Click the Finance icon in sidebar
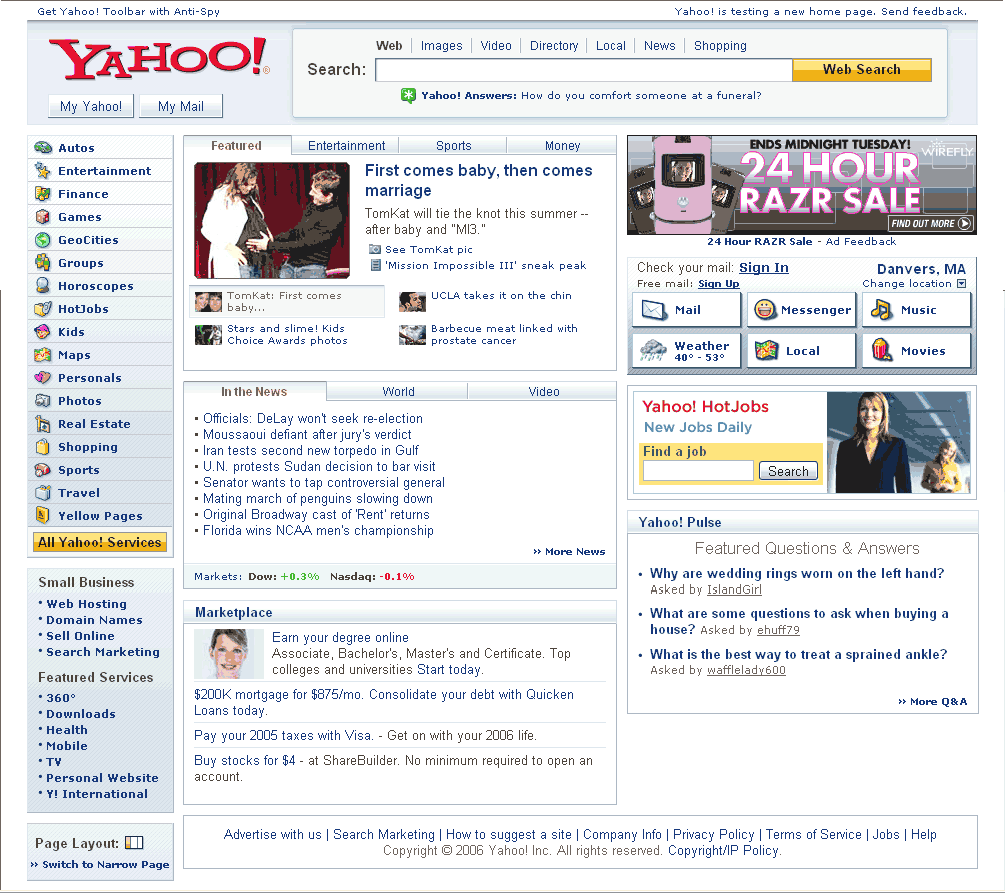Viewport: 1005px width, 893px height. click(43, 194)
